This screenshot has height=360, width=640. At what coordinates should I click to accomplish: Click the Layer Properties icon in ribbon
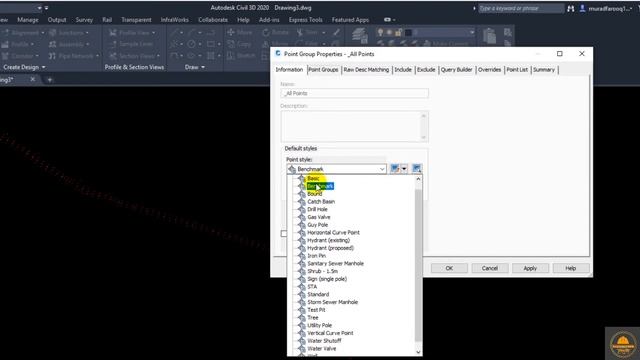(360, 36)
